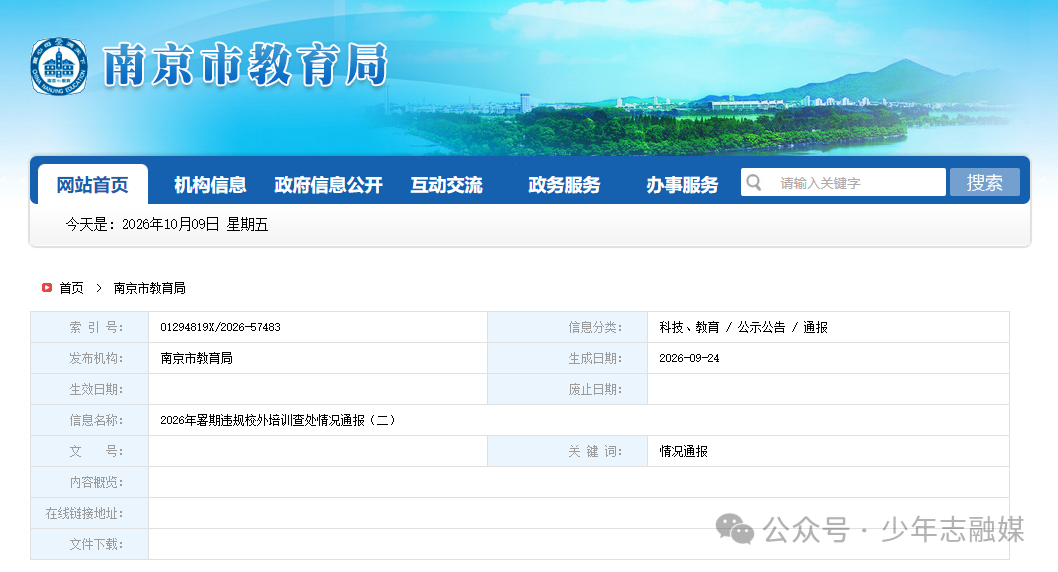1058x572 pixels.
Task: Click the 生效日期 label cell
Action: point(90,389)
